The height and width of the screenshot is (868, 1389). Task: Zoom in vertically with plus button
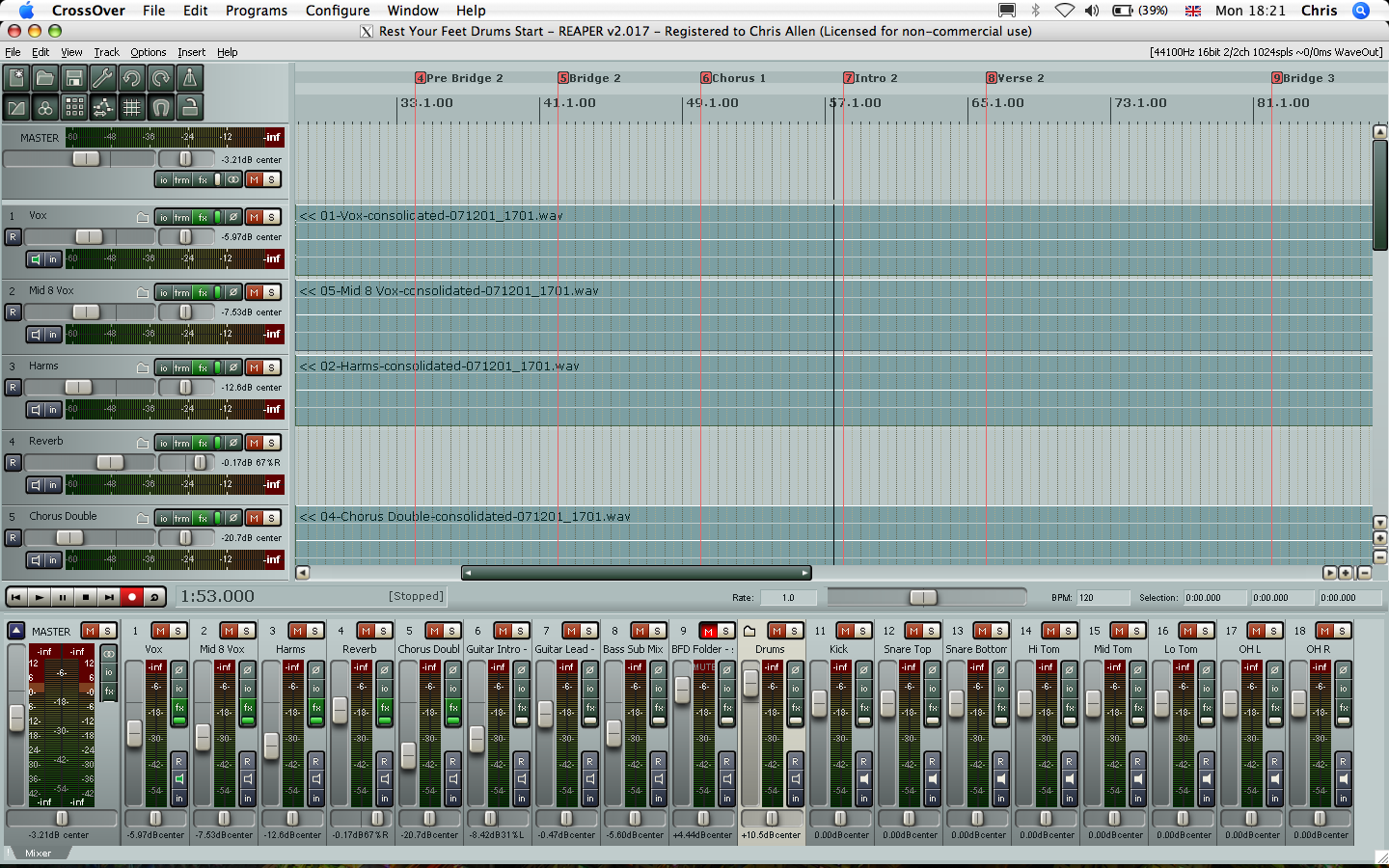pos(1380,539)
